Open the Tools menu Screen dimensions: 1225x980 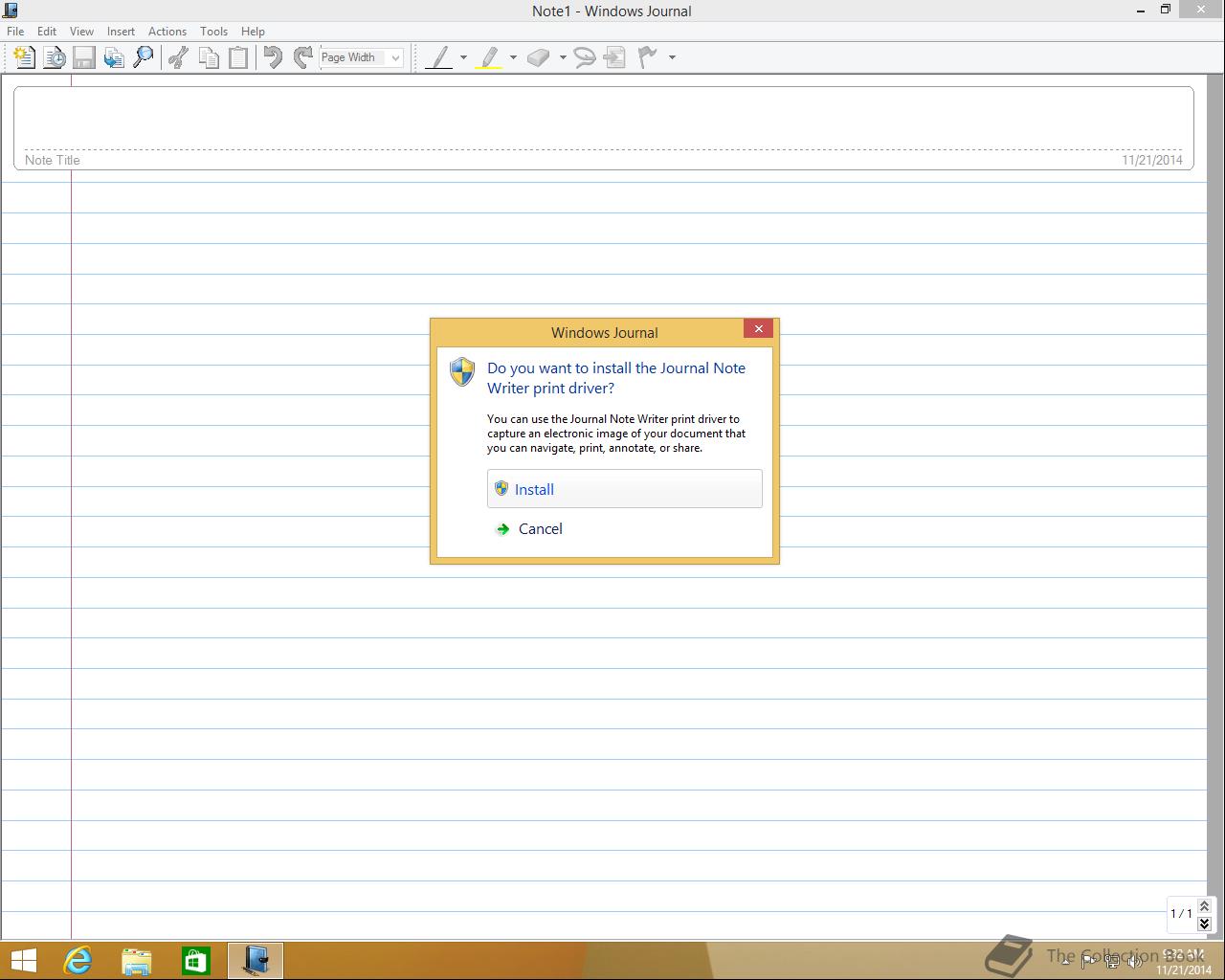213,32
